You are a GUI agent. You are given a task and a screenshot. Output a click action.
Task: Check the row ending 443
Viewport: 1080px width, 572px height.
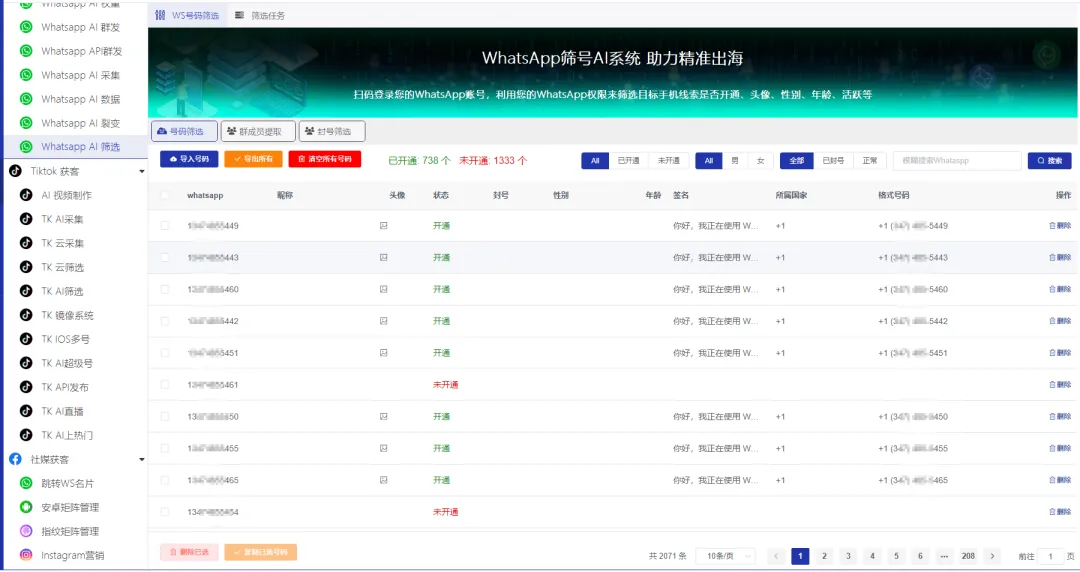click(165, 257)
